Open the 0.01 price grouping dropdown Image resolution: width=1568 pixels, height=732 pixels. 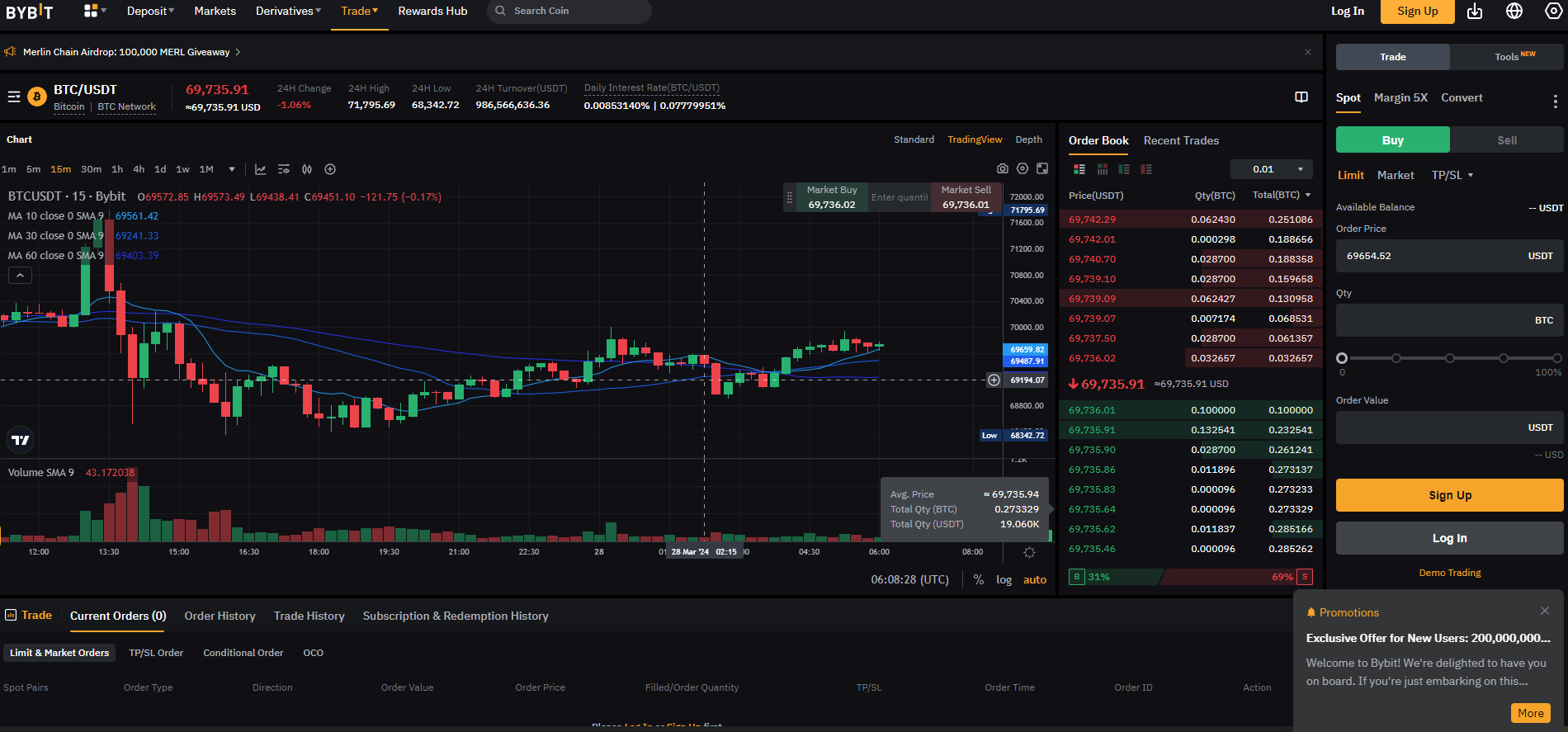[x=1272, y=169]
